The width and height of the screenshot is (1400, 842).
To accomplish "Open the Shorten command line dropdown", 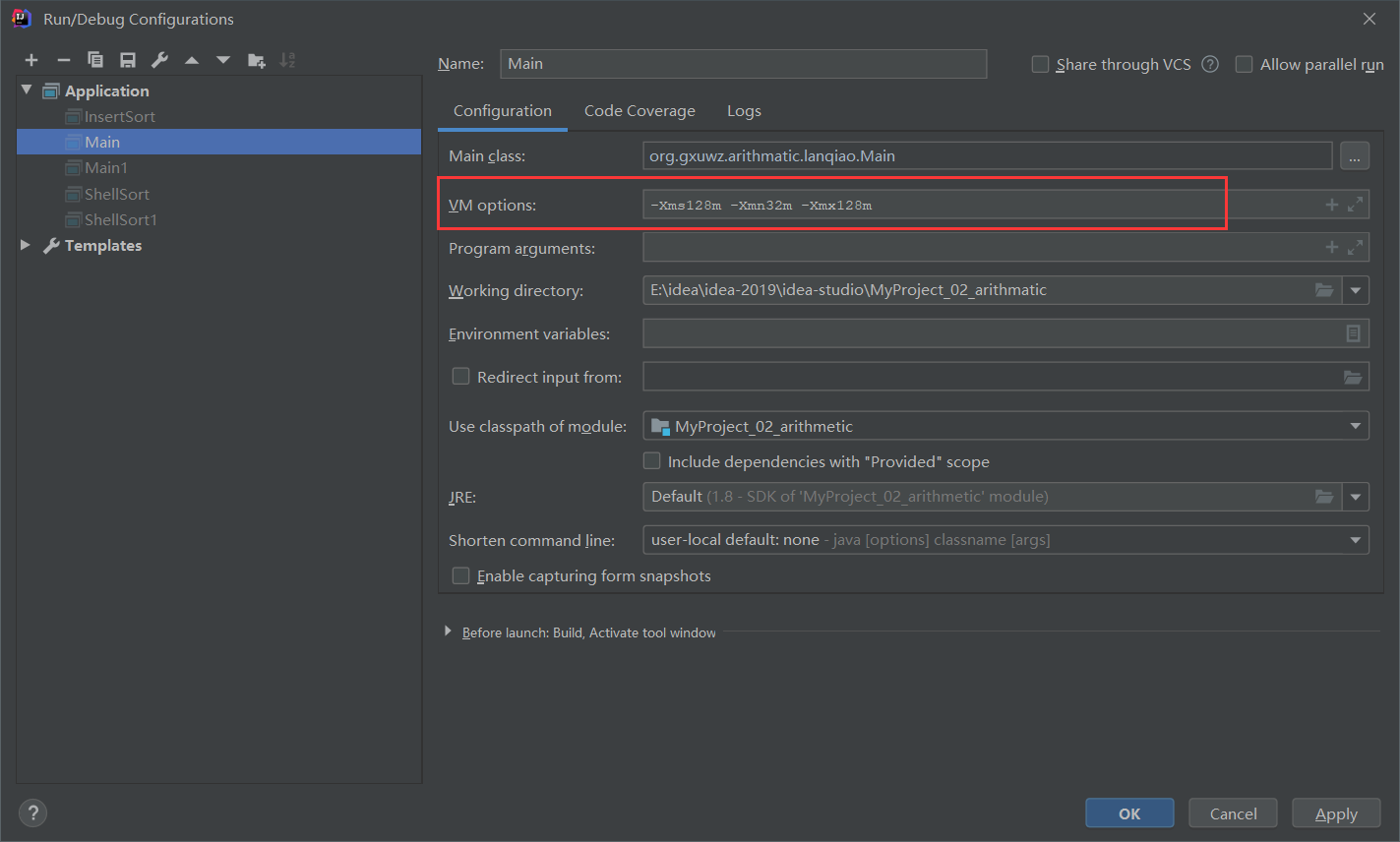I will click(1355, 540).
